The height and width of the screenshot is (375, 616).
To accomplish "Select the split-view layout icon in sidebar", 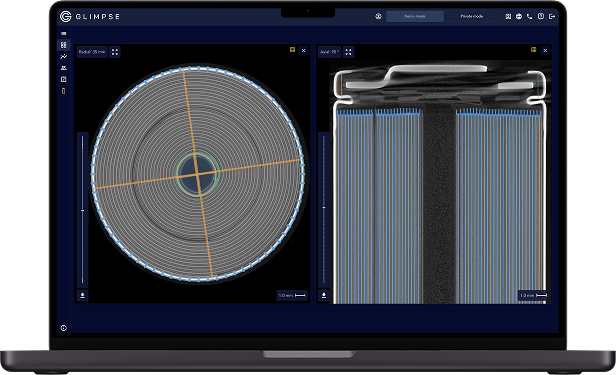I will [x=64, y=45].
